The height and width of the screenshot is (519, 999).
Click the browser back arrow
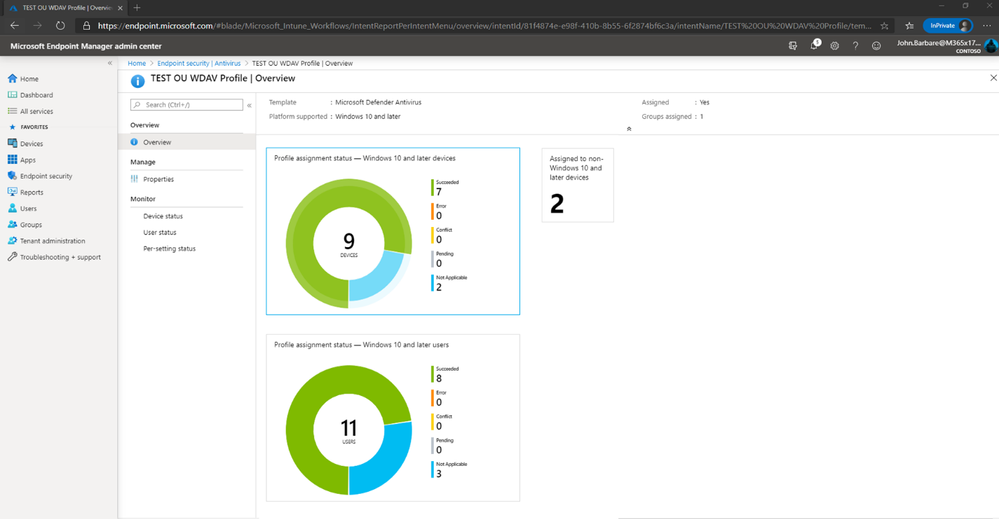click(15, 25)
